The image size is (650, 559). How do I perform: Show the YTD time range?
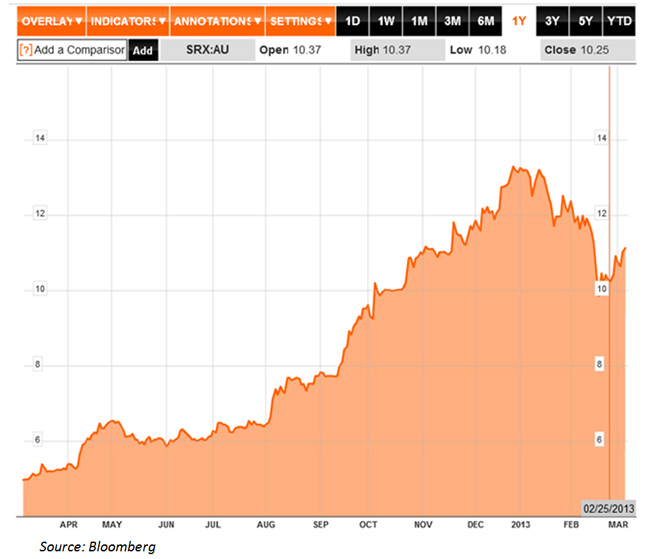621,21
